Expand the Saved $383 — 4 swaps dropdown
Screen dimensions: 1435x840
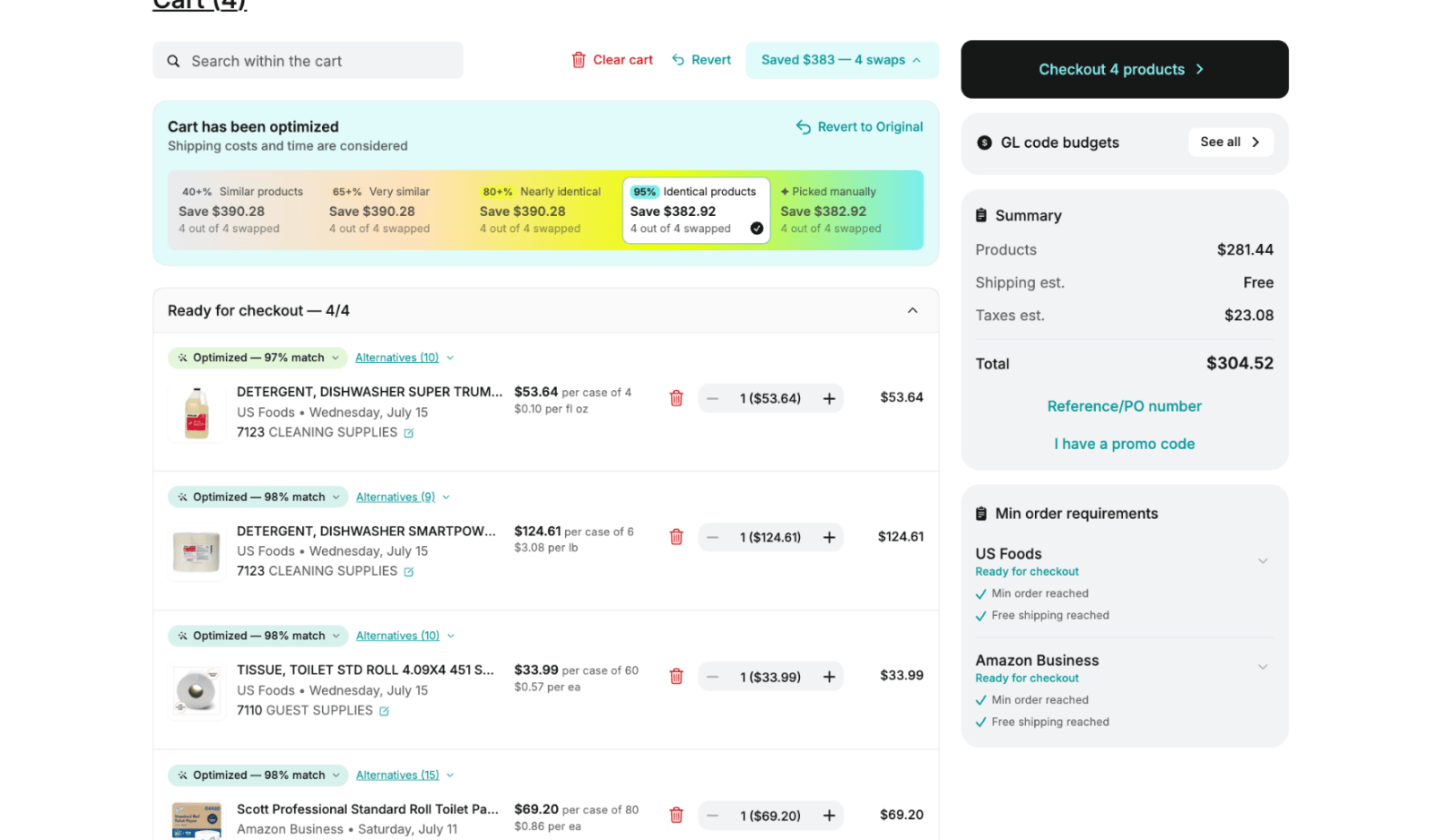coord(841,60)
